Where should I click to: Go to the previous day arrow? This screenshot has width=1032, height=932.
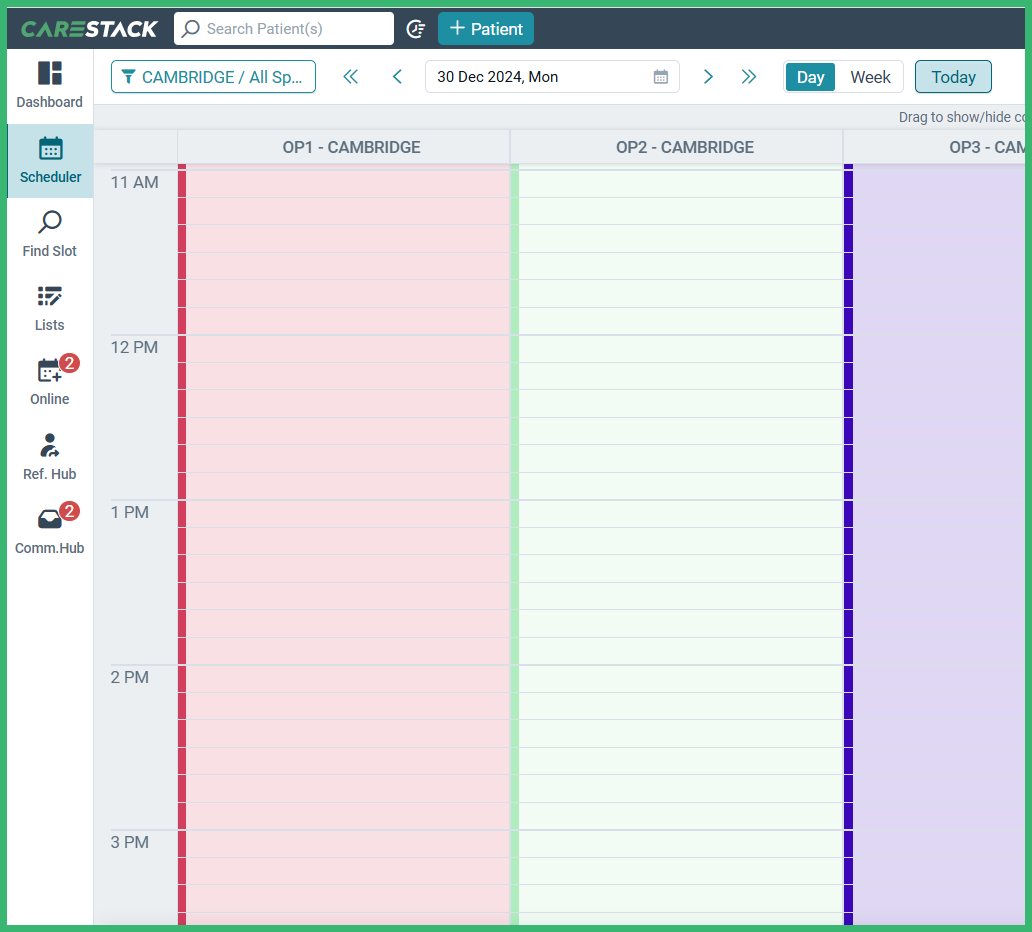(x=398, y=77)
